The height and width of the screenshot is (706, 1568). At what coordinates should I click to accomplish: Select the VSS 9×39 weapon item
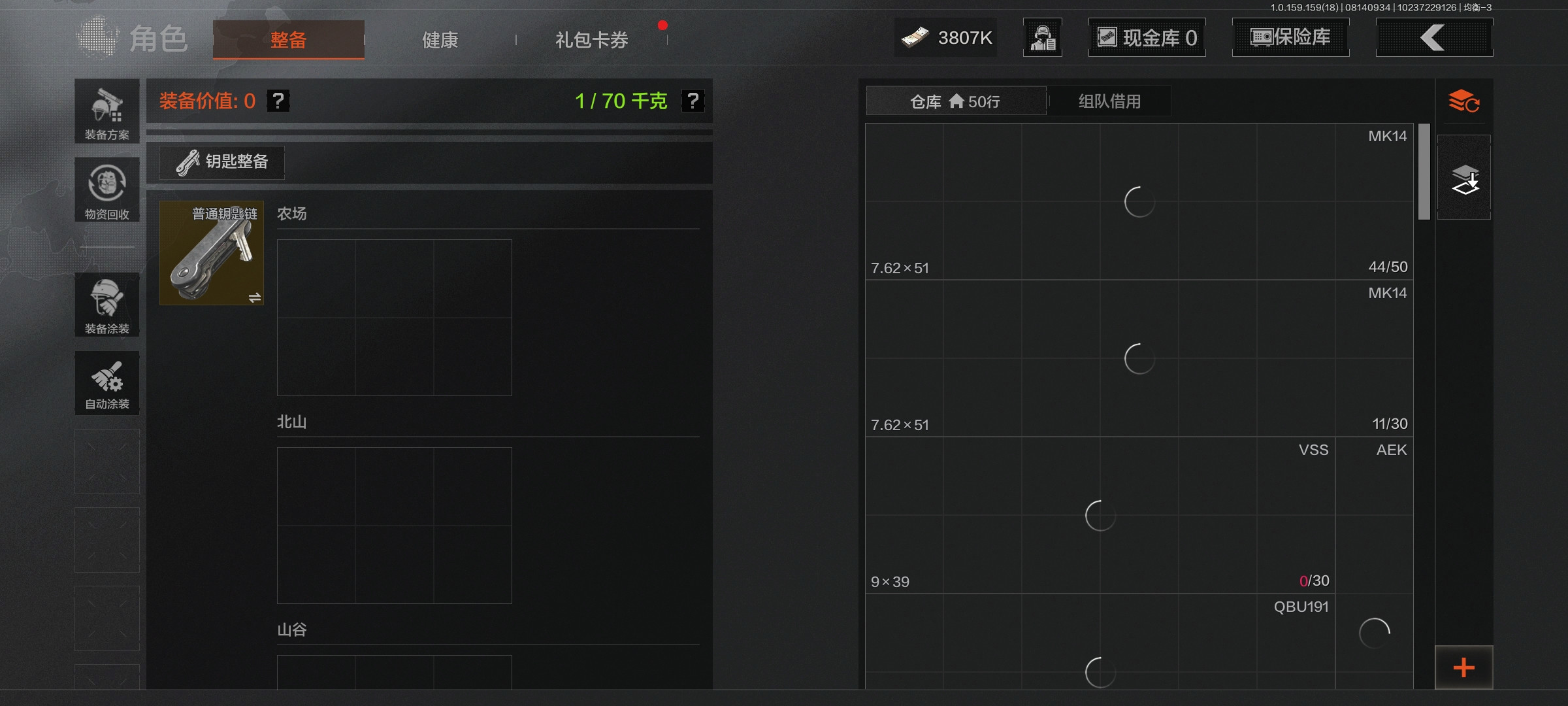[x=1100, y=515]
